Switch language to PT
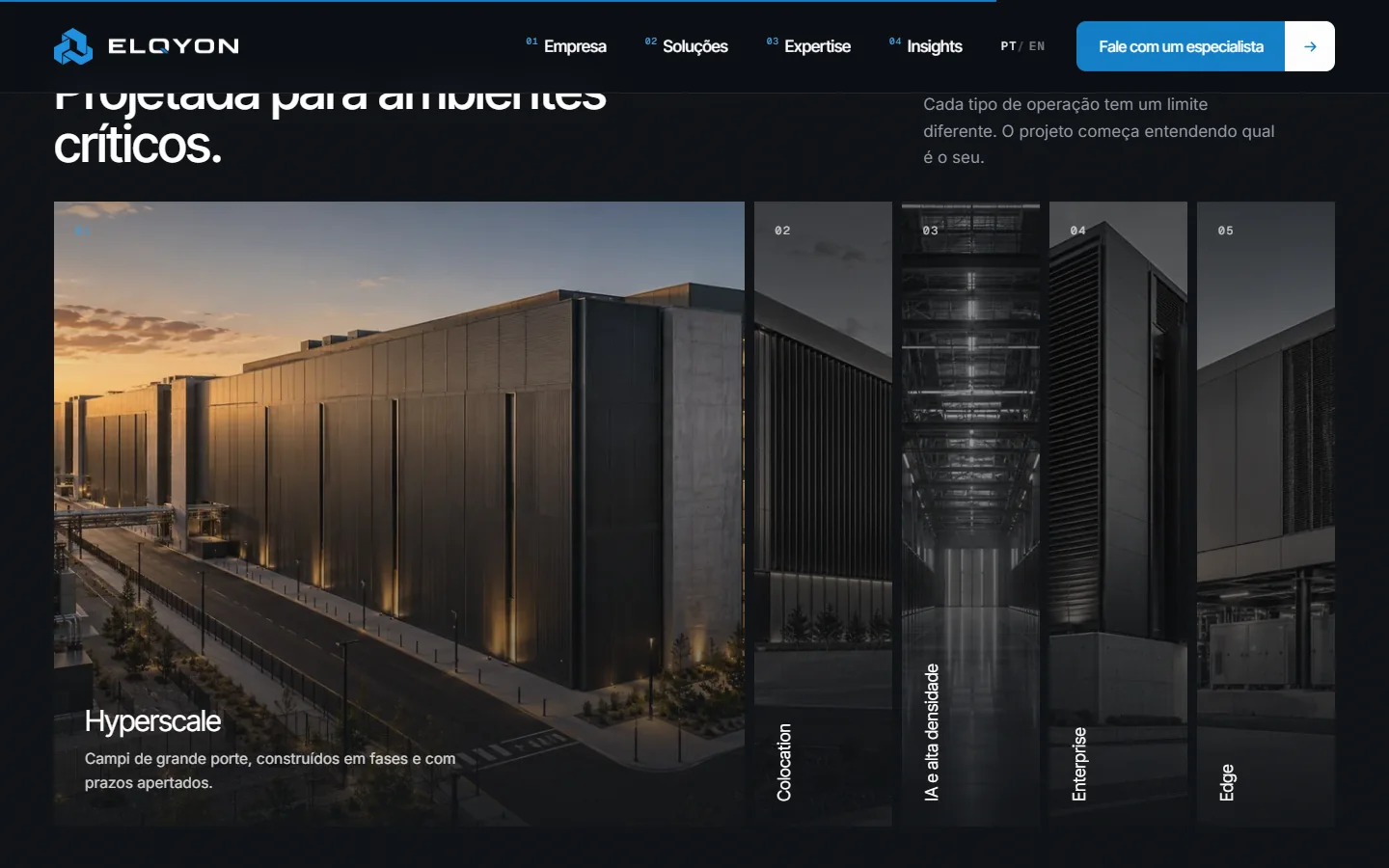This screenshot has width=1389, height=868. 1008,46
